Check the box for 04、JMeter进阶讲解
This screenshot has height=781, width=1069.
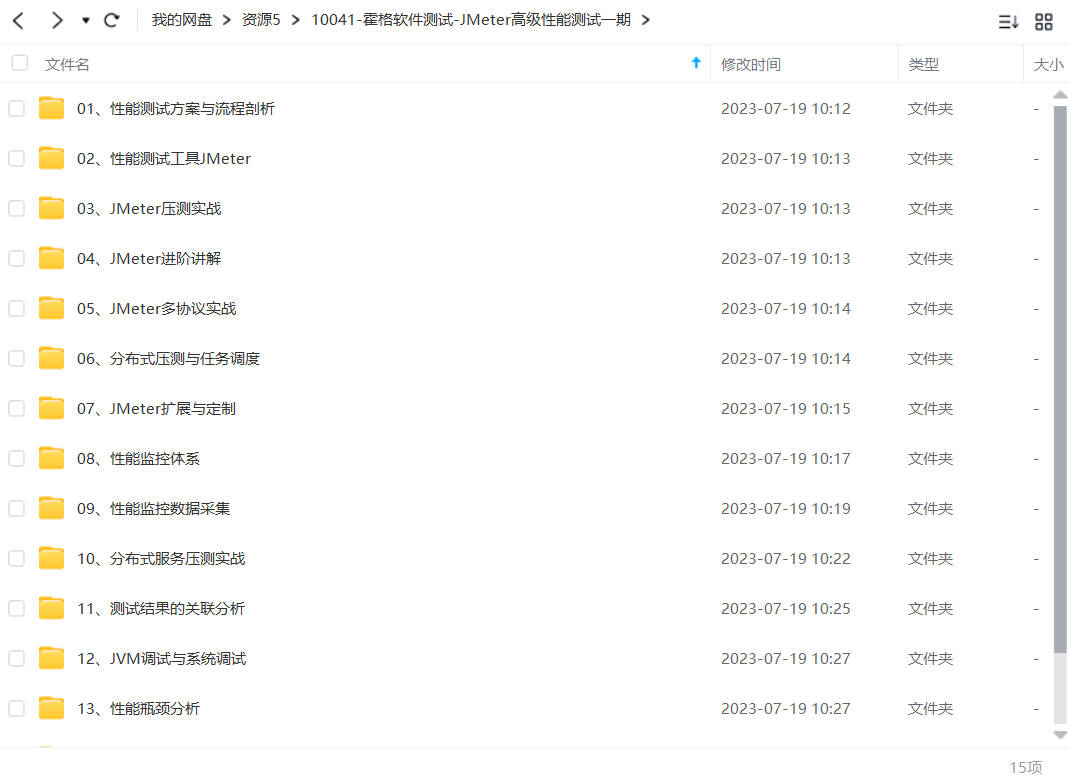pyautogui.click(x=16, y=258)
